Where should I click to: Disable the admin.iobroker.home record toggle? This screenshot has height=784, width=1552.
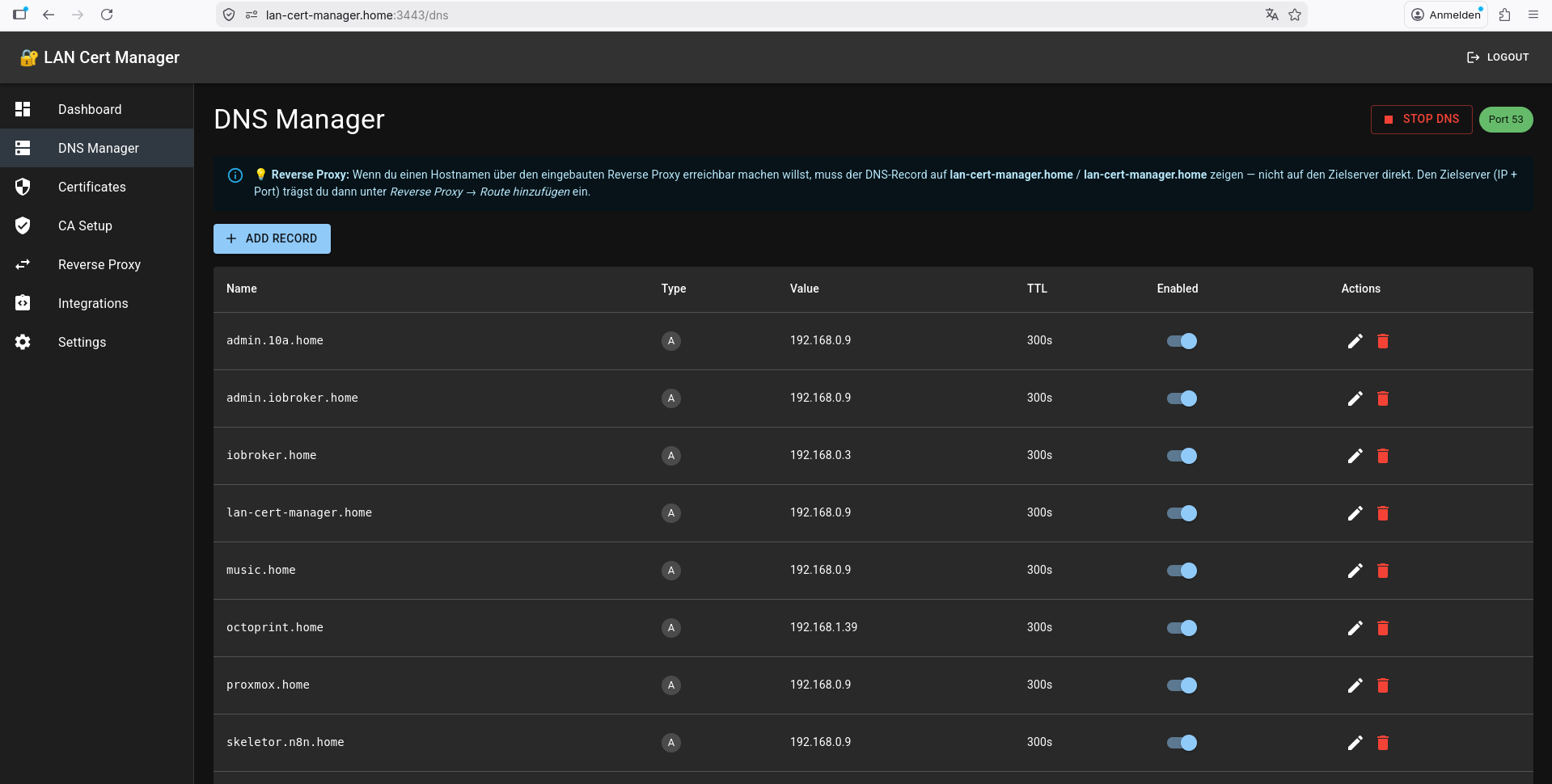tap(1182, 398)
